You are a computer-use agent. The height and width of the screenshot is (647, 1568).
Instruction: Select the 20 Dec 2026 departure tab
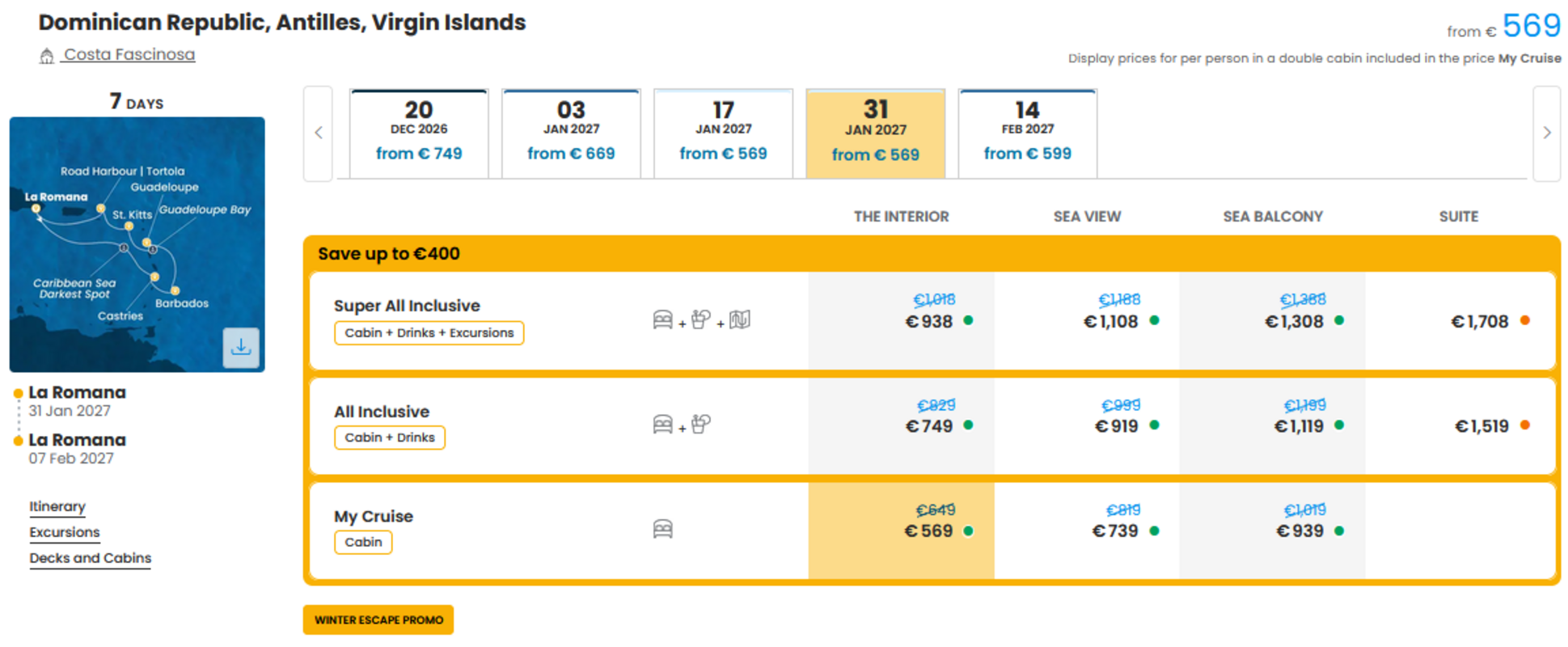point(419,133)
